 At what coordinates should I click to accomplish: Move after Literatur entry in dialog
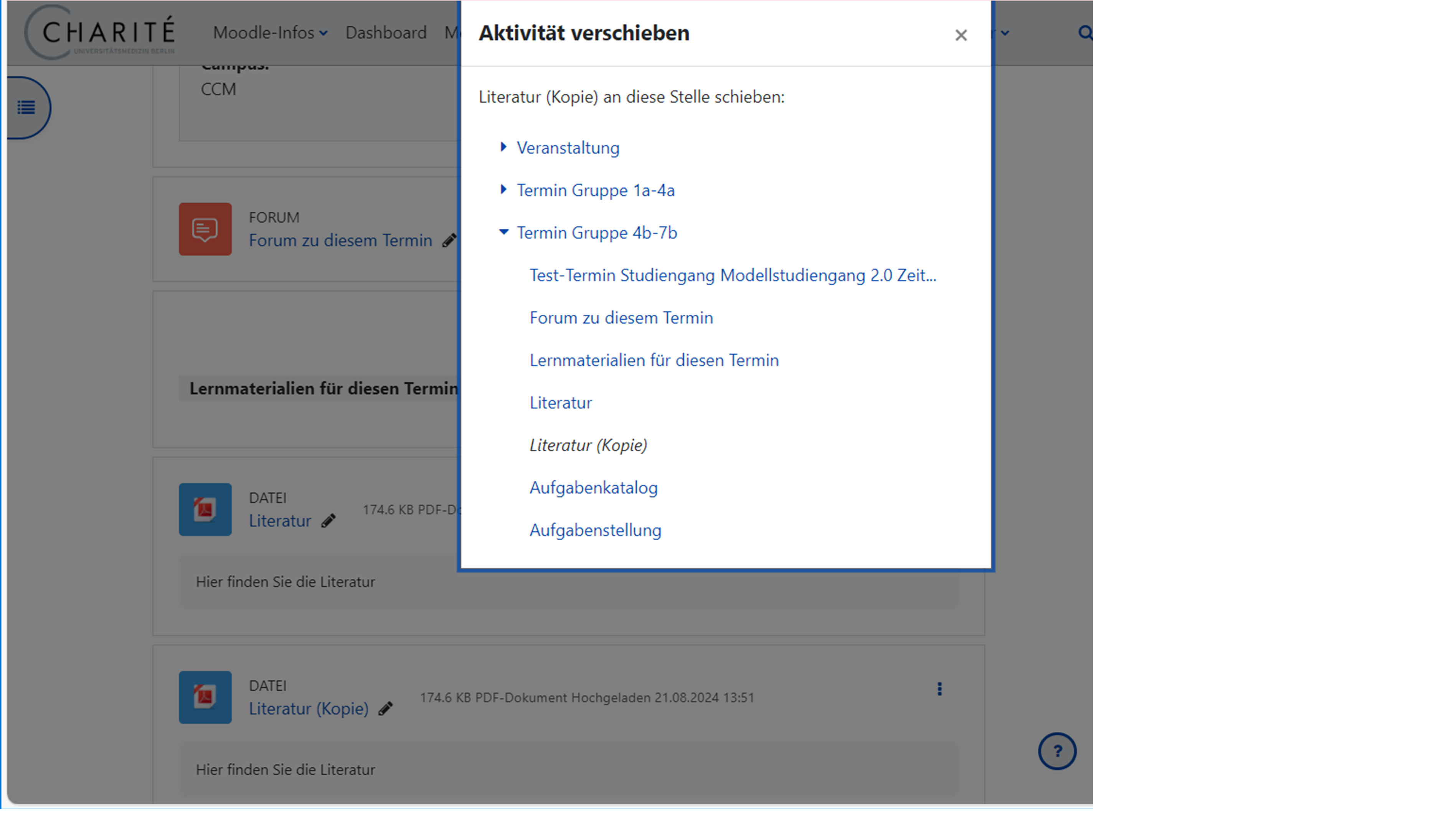560,403
